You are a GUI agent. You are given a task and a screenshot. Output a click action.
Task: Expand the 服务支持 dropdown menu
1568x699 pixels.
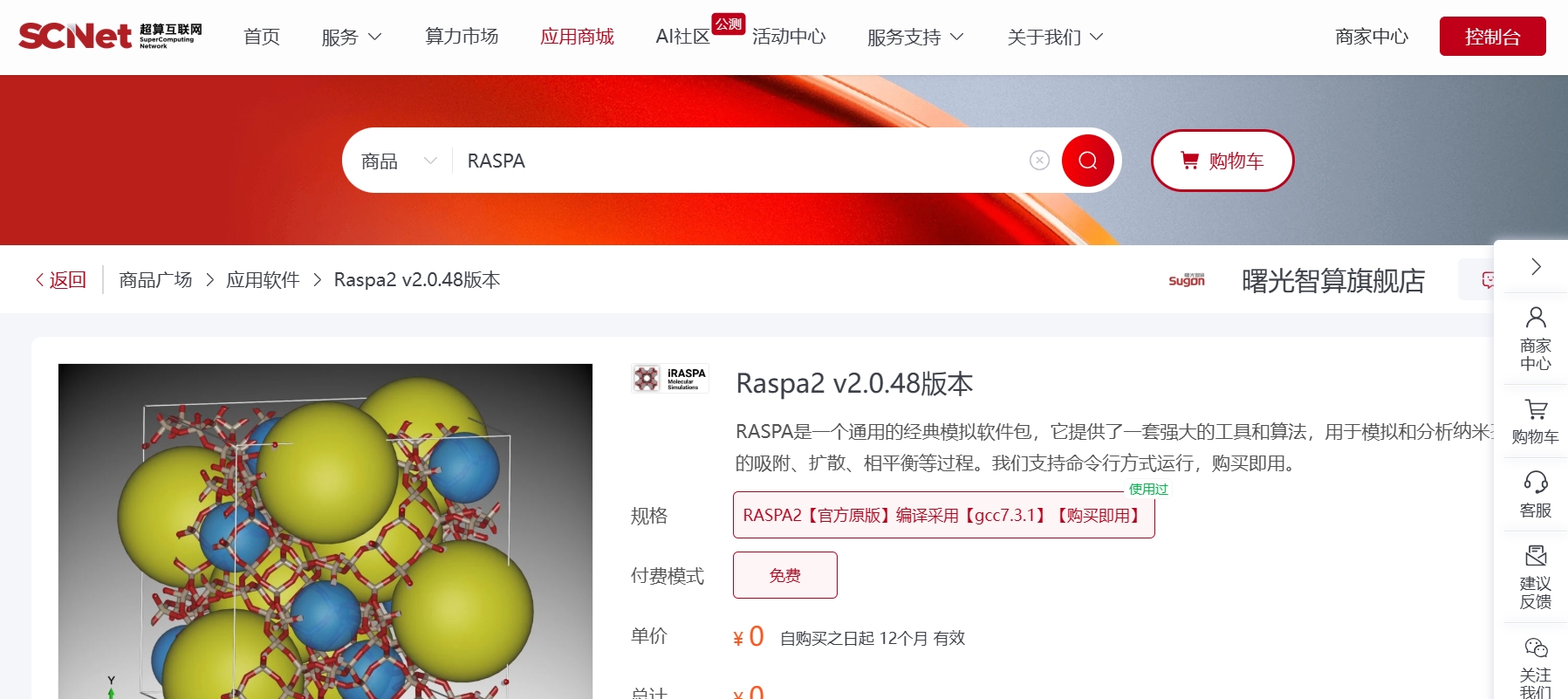[914, 37]
